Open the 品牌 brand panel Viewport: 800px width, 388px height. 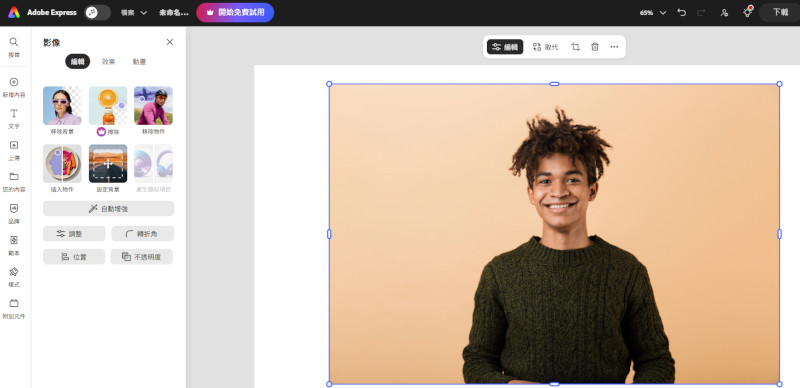[x=14, y=213]
